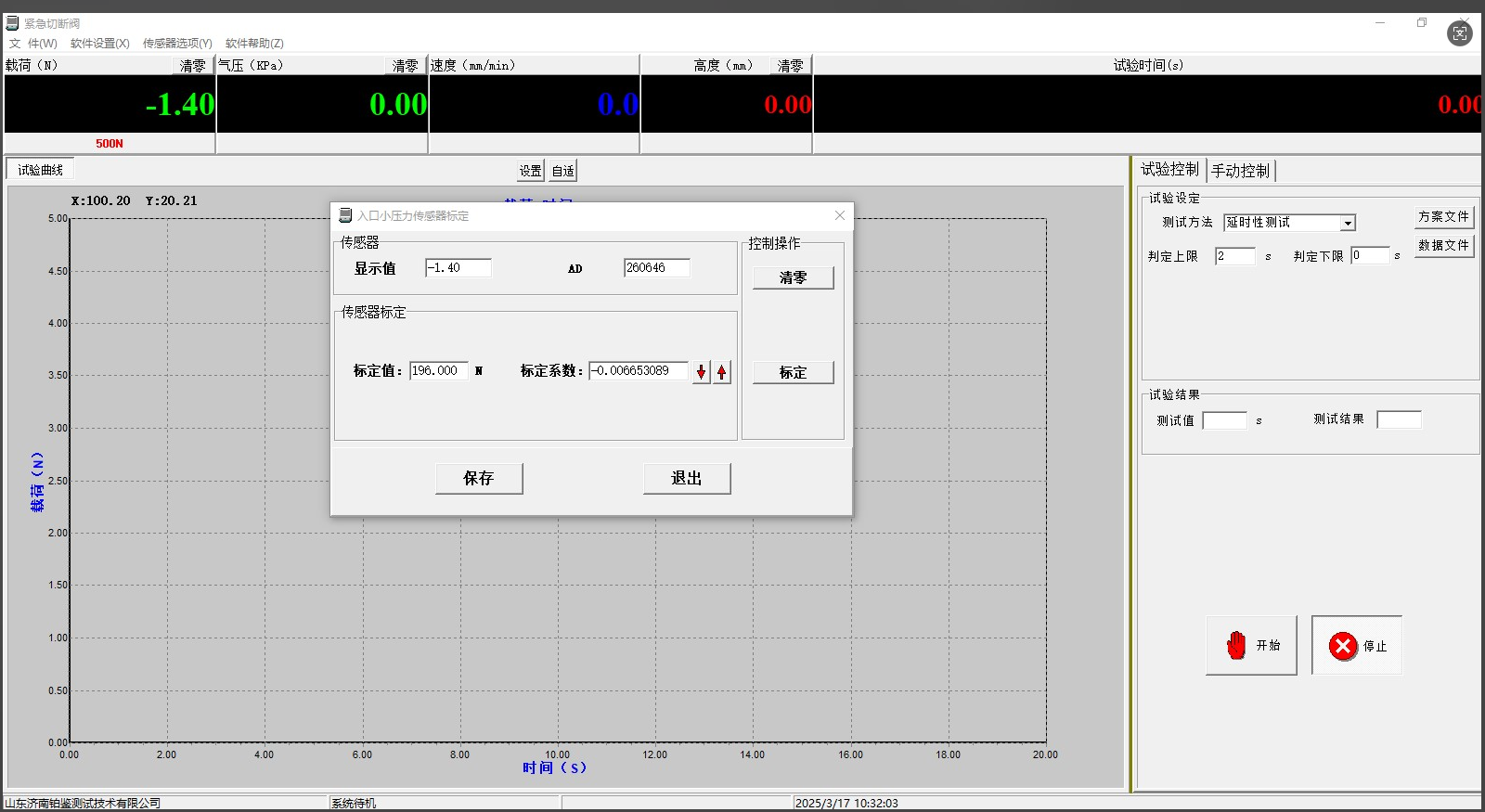1485x812 pixels.
Task: Click the 判定上限 input field
Action: pos(1234,256)
